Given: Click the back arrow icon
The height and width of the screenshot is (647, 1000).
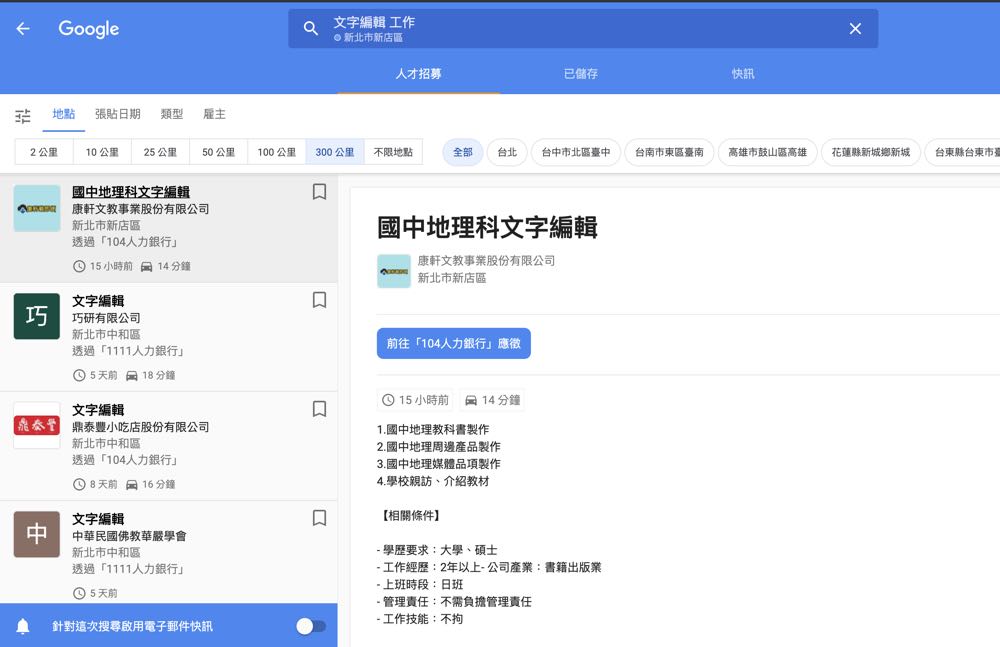Looking at the screenshot, I should [23, 29].
